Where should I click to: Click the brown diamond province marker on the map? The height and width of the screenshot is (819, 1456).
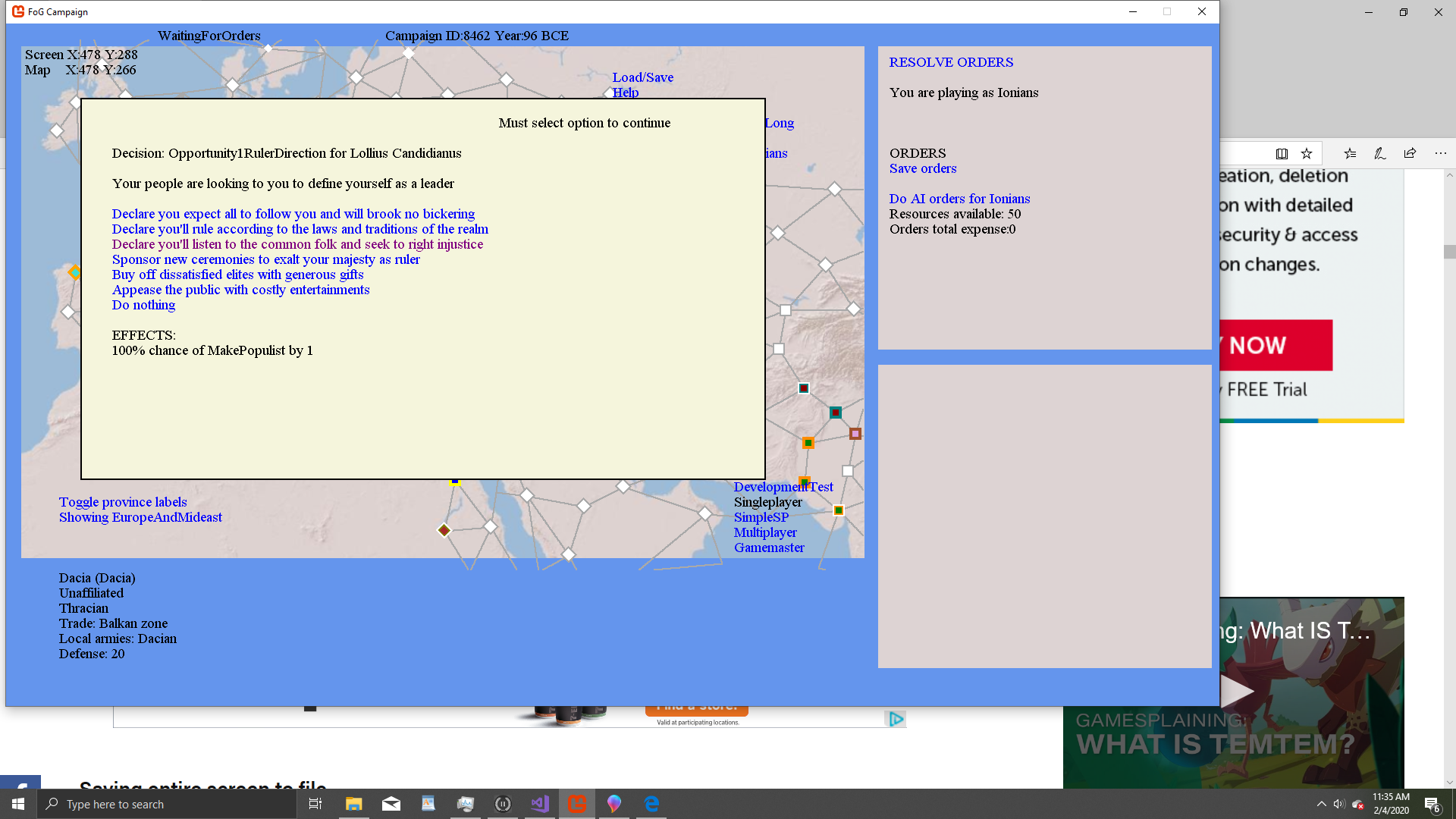pyautogui.click(x=444, y=530)
